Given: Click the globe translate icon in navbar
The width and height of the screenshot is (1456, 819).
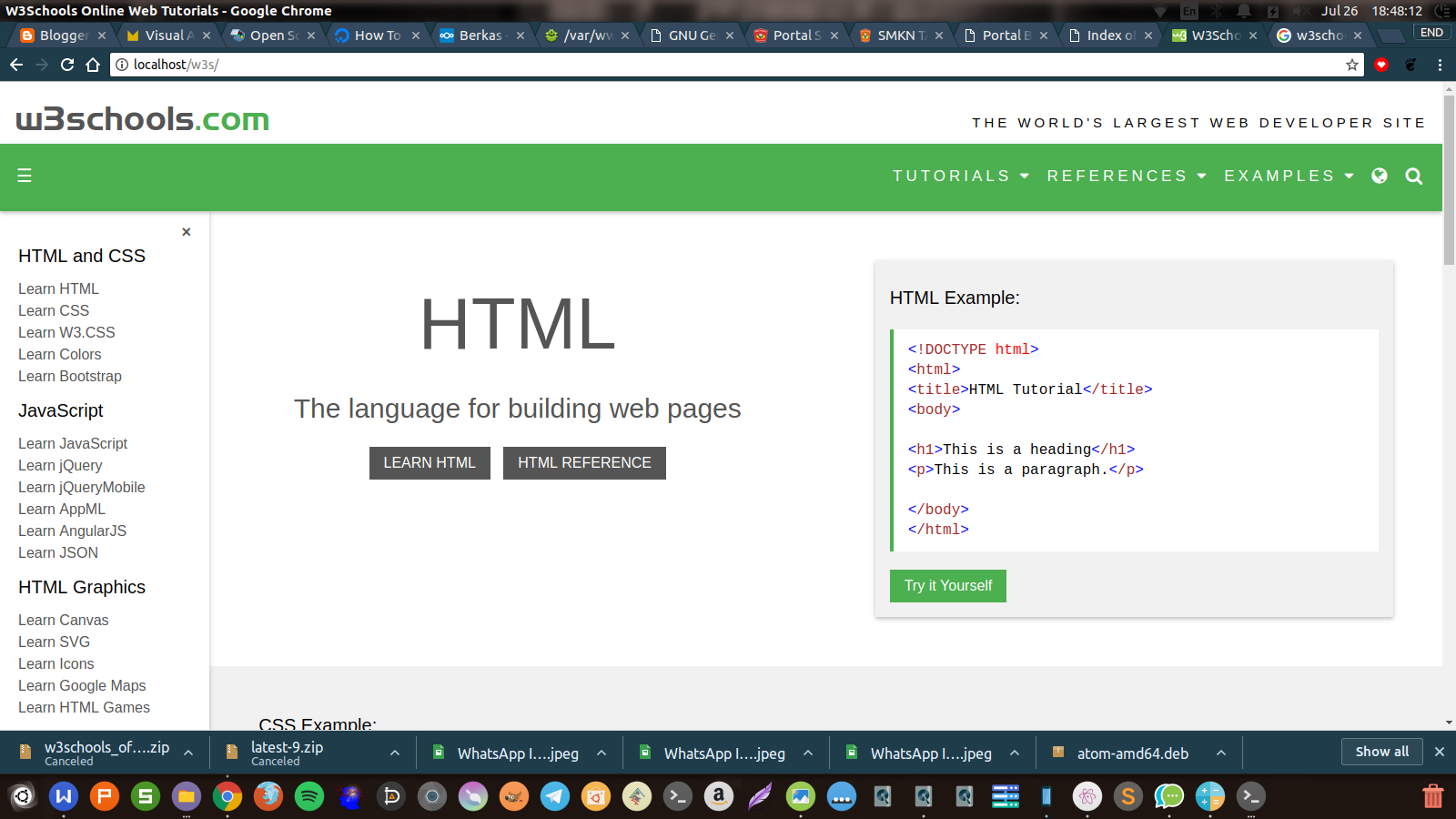Looking at the screenshot, I should 1380,176.
